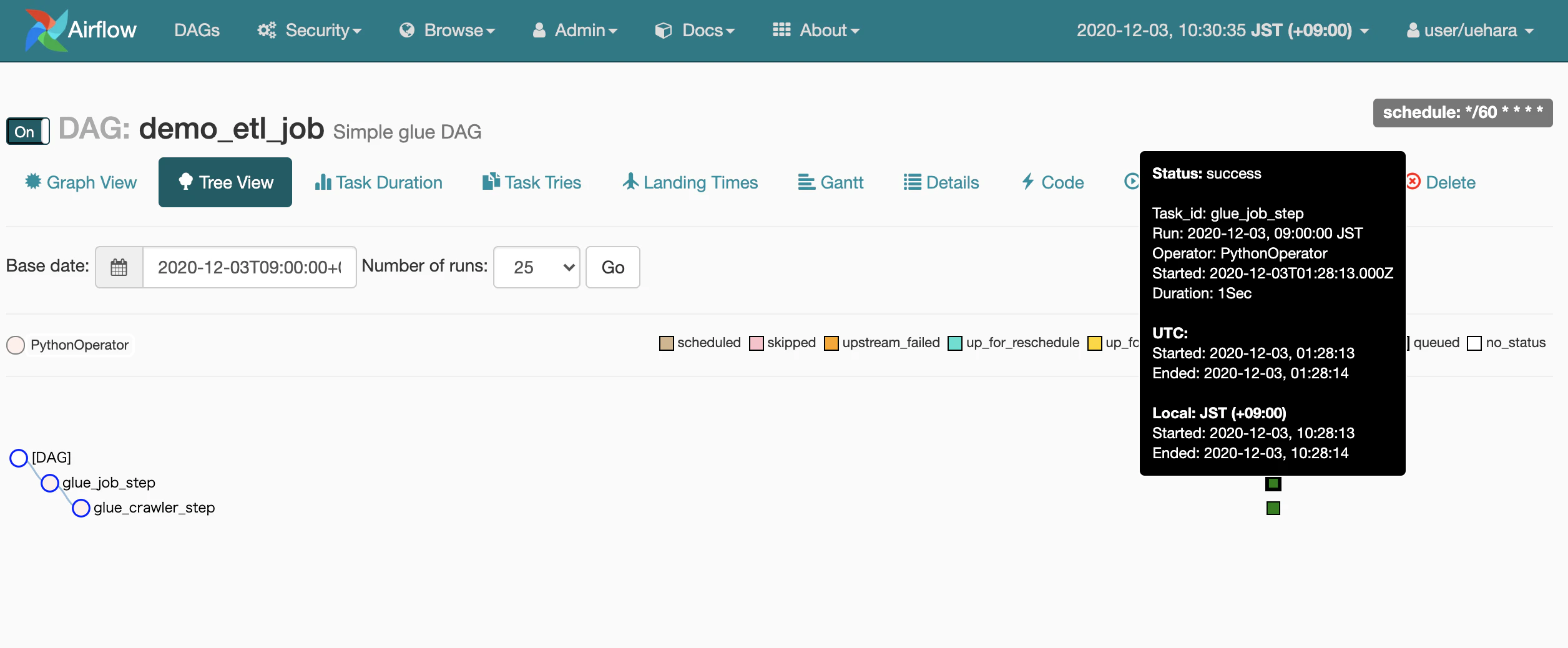Image resolution: width=1568 pixels, height=648 pixels.
Task: Click the calendar icon beside Base date
Action: 119,267
